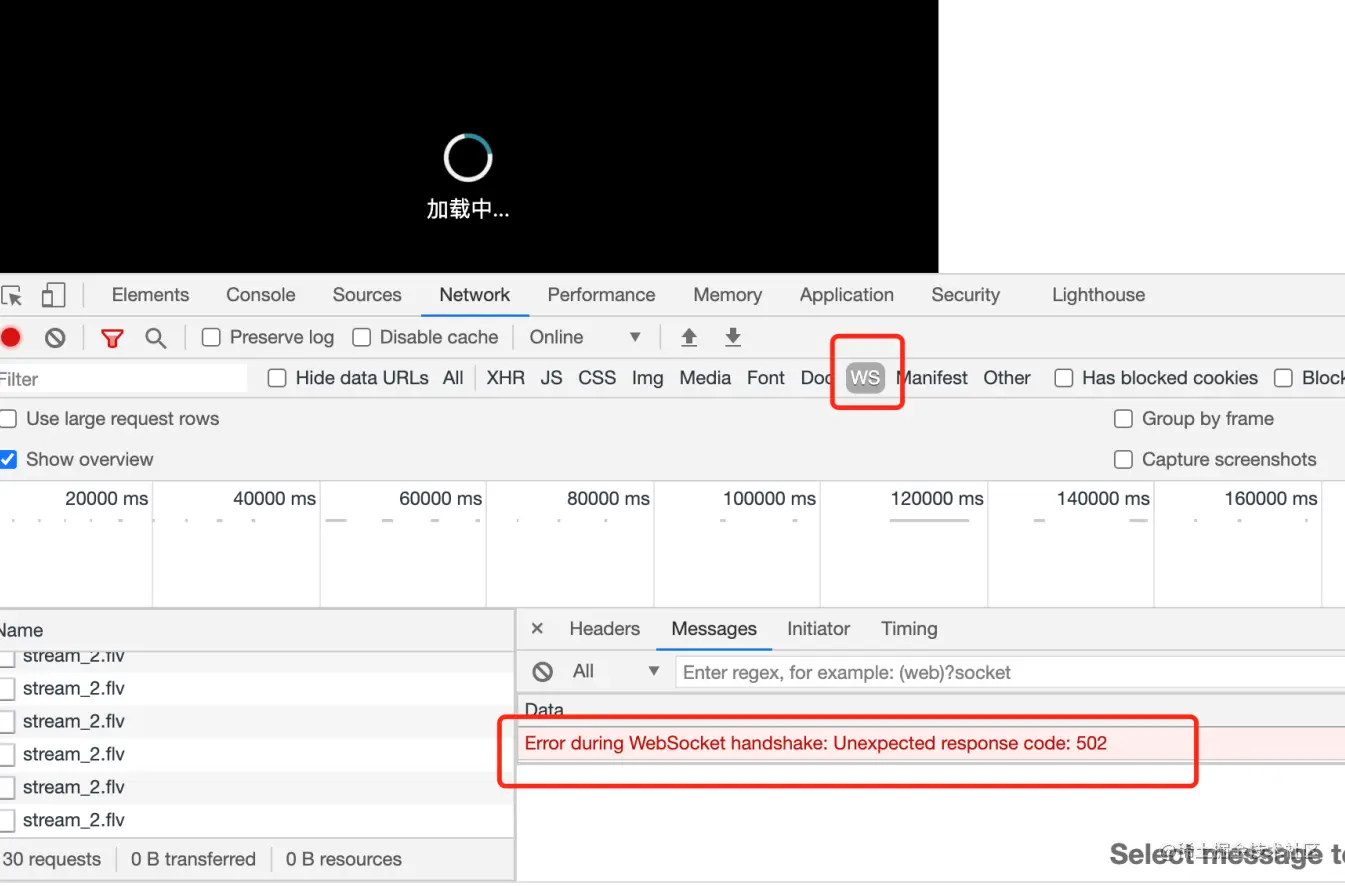Screen dimensions: 1345x886
Task: Enable the Preserve log checkbox
Action: click(211, 337)
